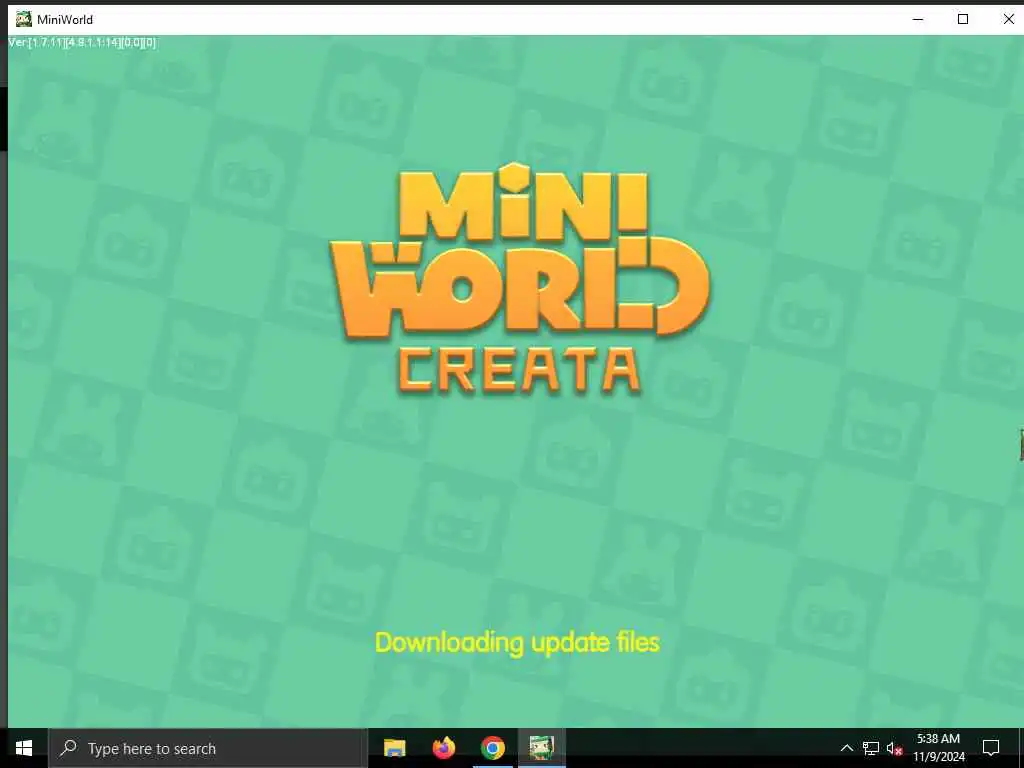The image size is (1024, 768).
Task: Launch Firefox from the taskbar
Action: pos(443,748)
